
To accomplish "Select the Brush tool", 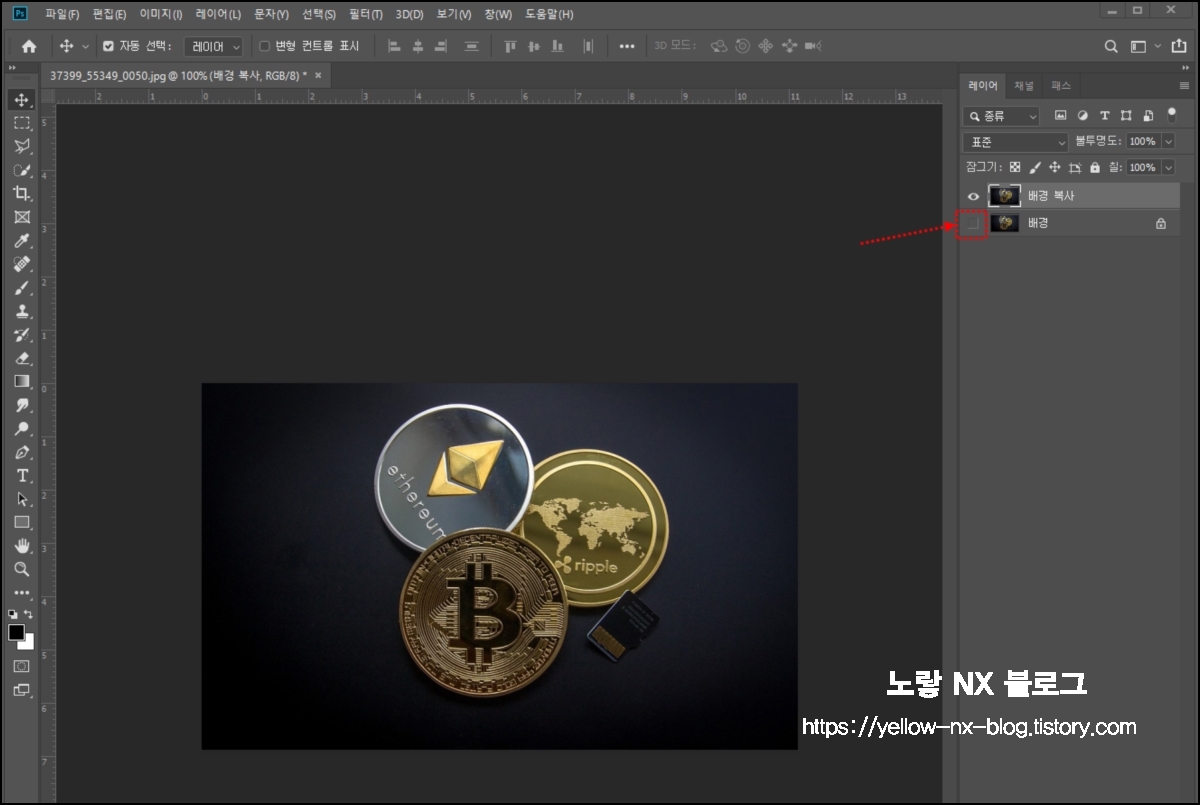I will 22,288.
